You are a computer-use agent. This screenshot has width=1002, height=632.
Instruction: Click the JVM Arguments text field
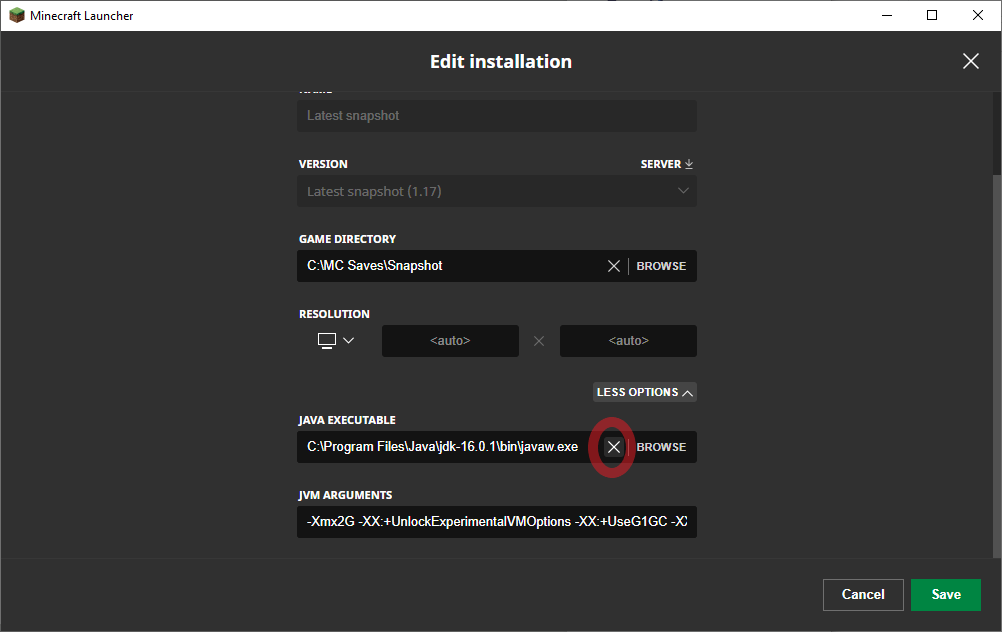point(497,521)
